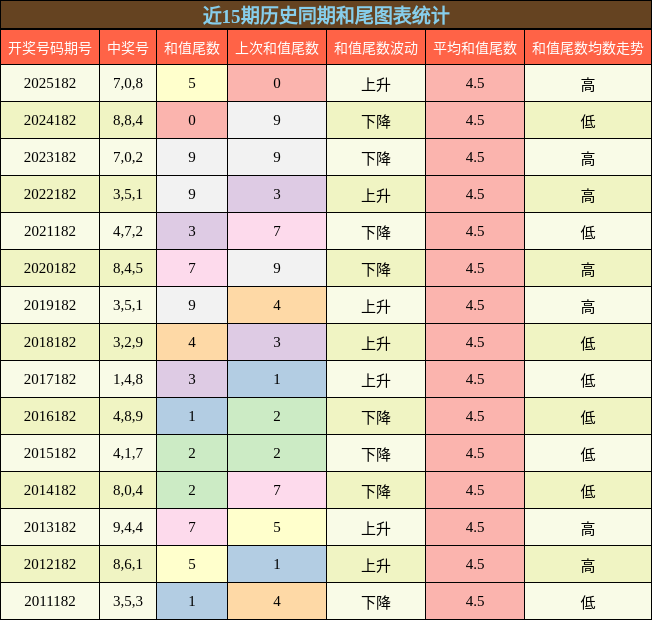This screenshot has height=620, width=652.
Task: Select 上次和值尾数 cell 1 in row 2017182
Action: 277,379
